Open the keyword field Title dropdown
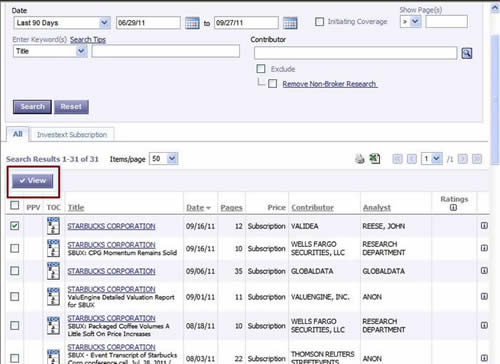This screenshot has width=500, height=364. click(x=50, y=51)
